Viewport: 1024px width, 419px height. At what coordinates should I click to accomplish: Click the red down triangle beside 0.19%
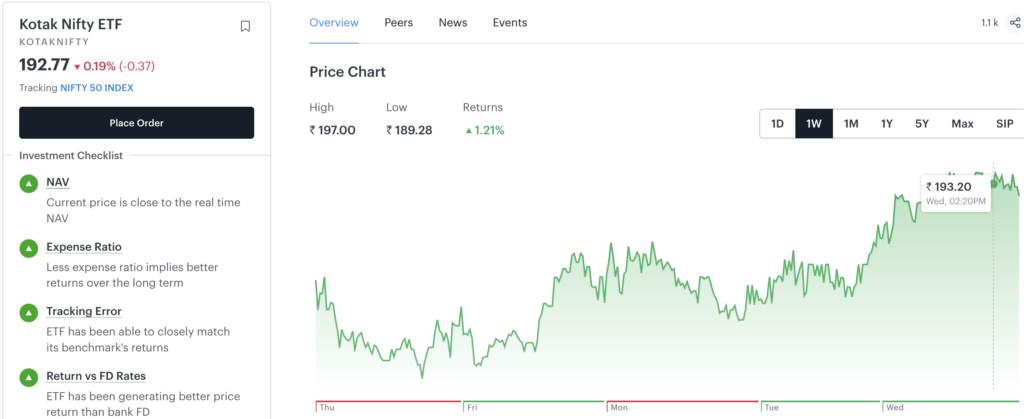pyautogui.click(x=77, y=67)
